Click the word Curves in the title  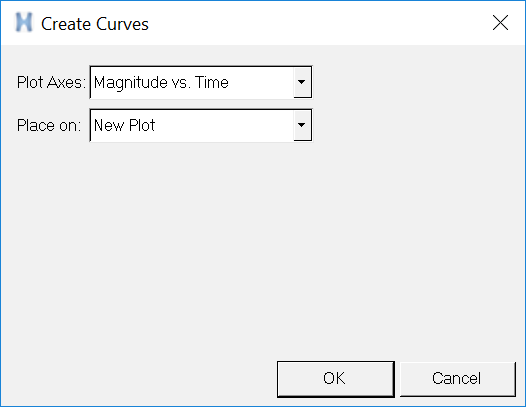[122, 24]
